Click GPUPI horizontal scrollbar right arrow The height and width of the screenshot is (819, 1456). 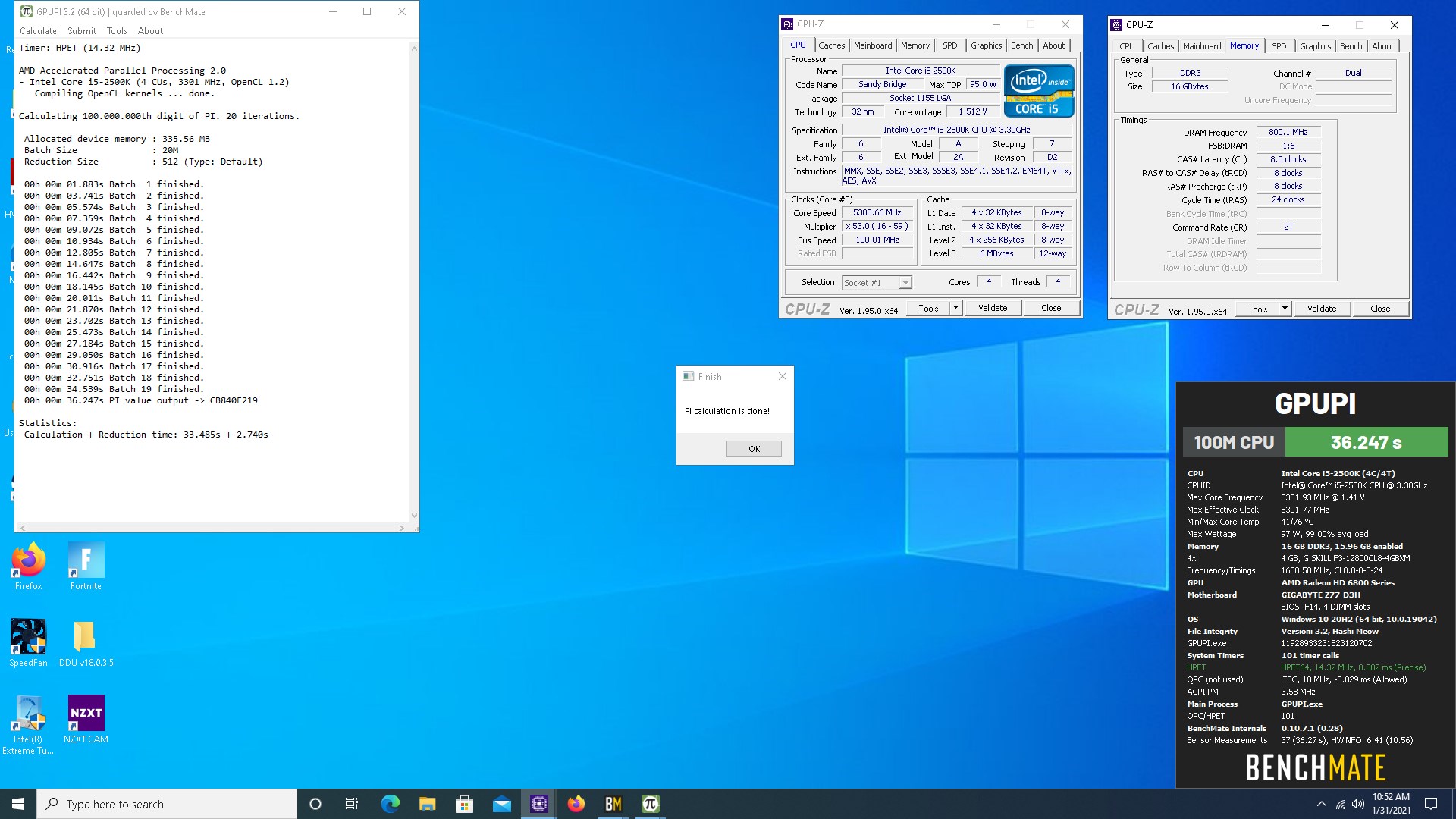coord(402,527)
